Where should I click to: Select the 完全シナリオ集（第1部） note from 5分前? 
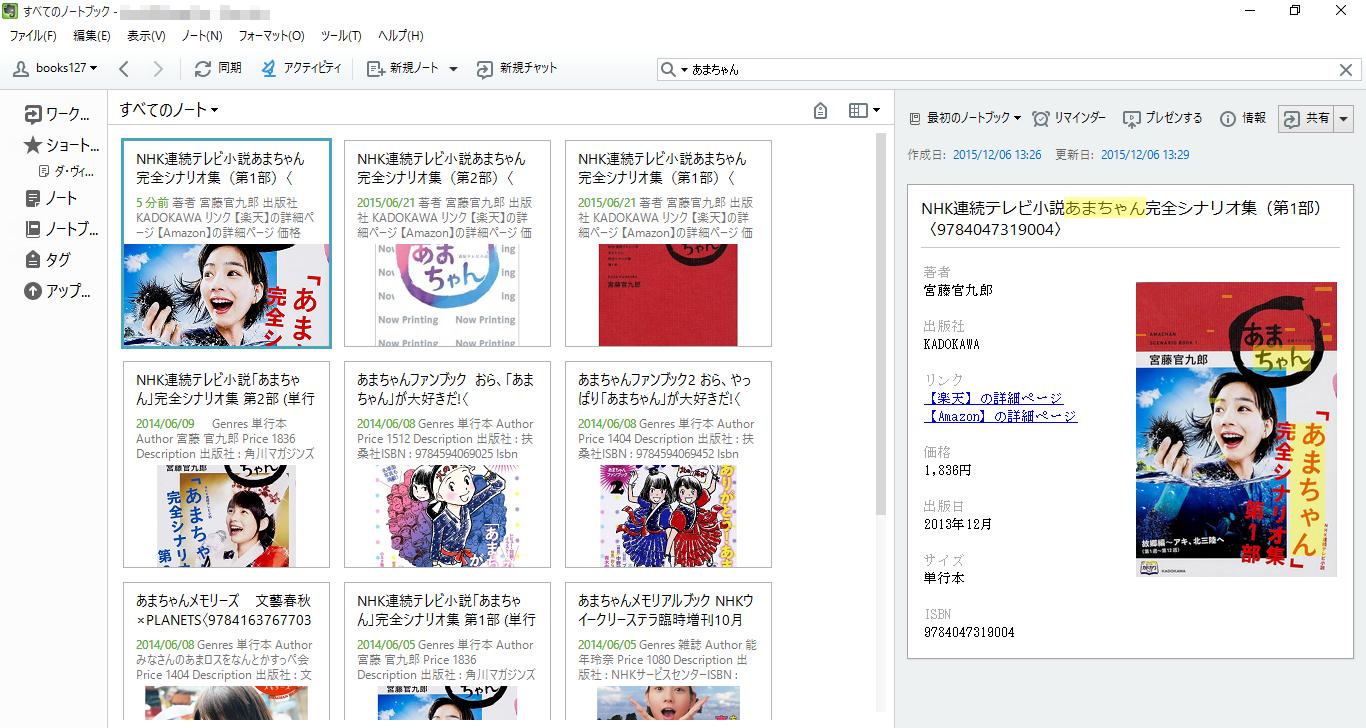[227, 244]
